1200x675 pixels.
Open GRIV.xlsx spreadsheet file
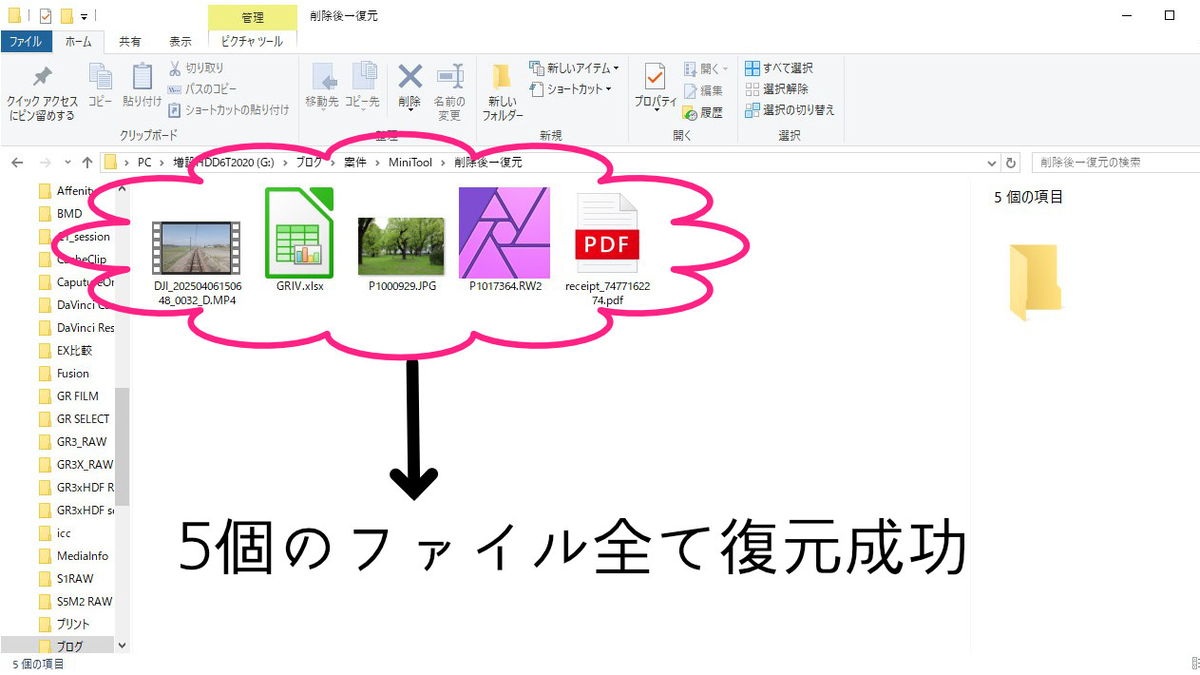click(x=300, y=240)
